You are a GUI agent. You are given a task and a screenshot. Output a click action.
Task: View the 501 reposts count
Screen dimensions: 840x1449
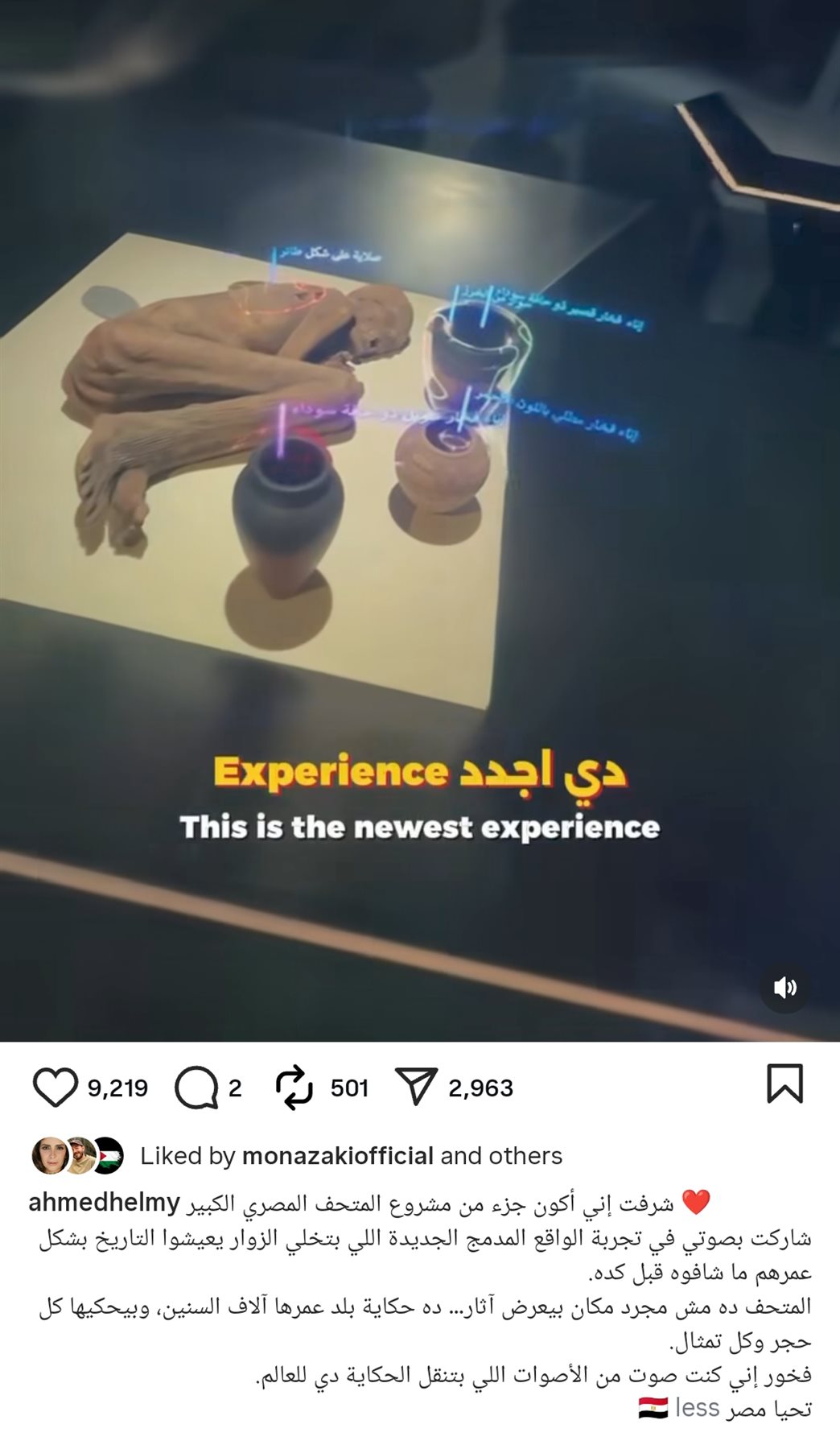click(x=349, y=1088)
